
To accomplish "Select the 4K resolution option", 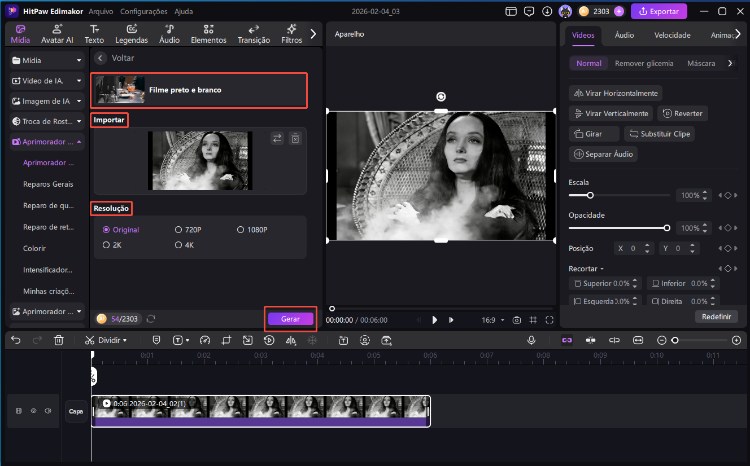I will 185,245.
